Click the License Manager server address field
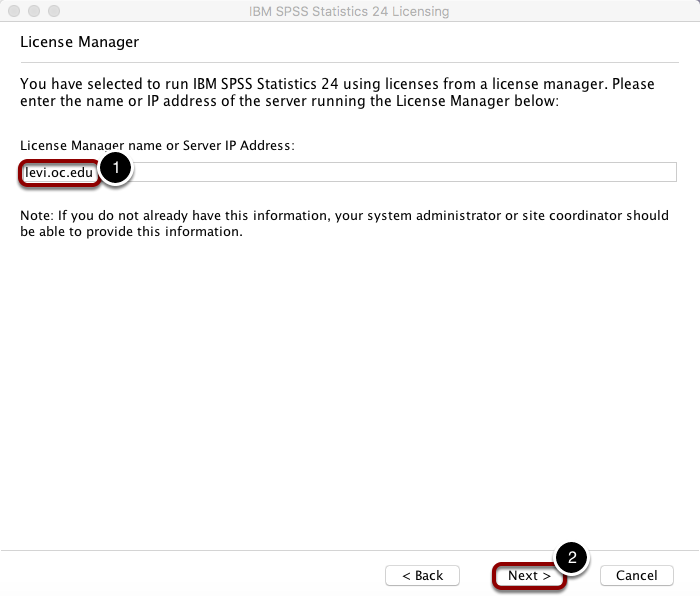This screenshot has width=700, height=596. [x=349, y=172]
